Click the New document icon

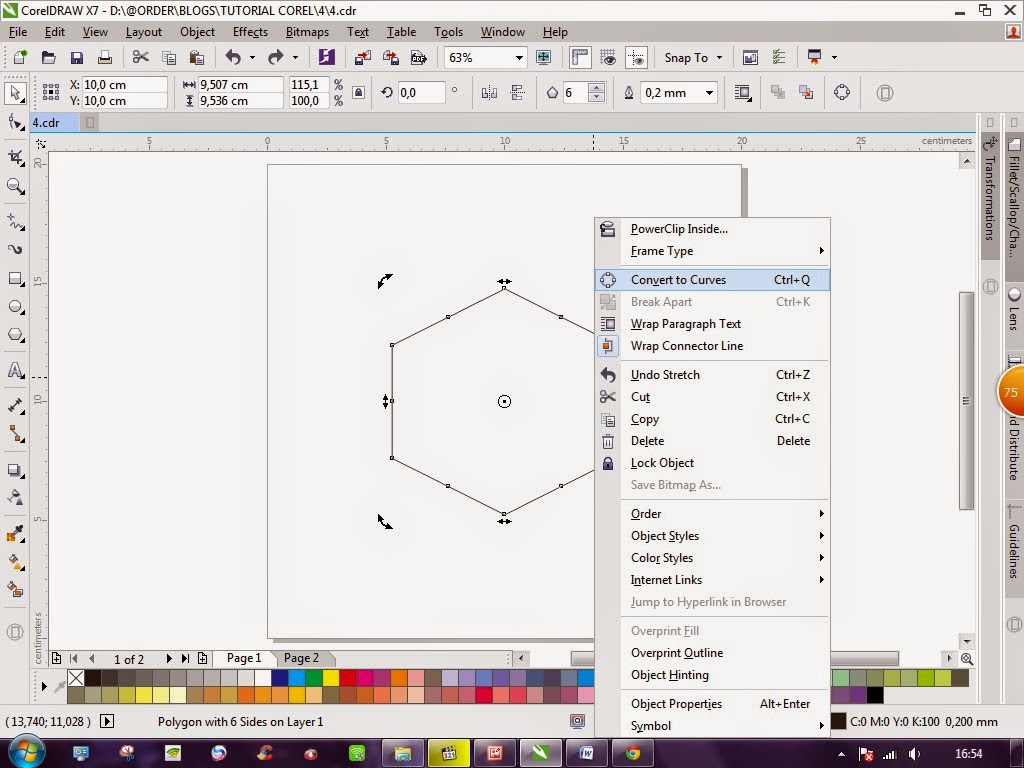tap(20, 57)
